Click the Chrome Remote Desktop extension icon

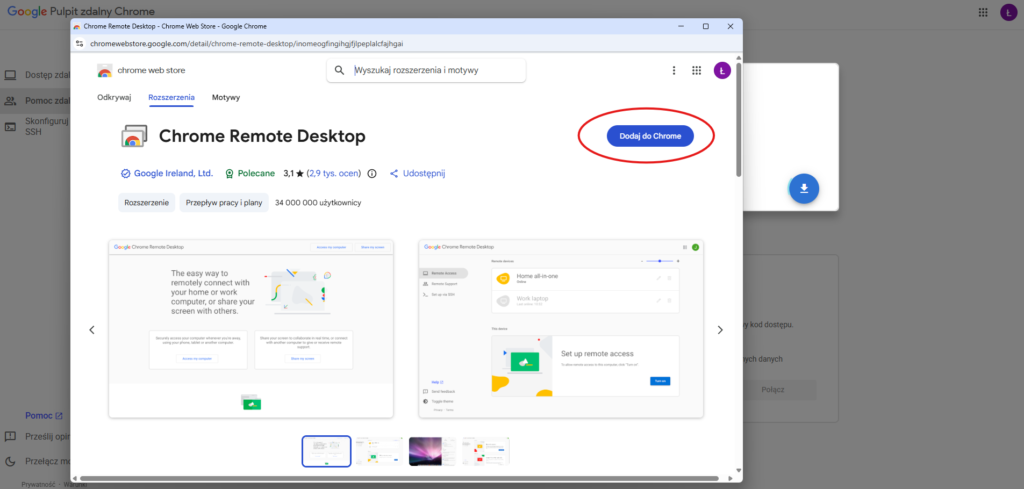point(133,136)
